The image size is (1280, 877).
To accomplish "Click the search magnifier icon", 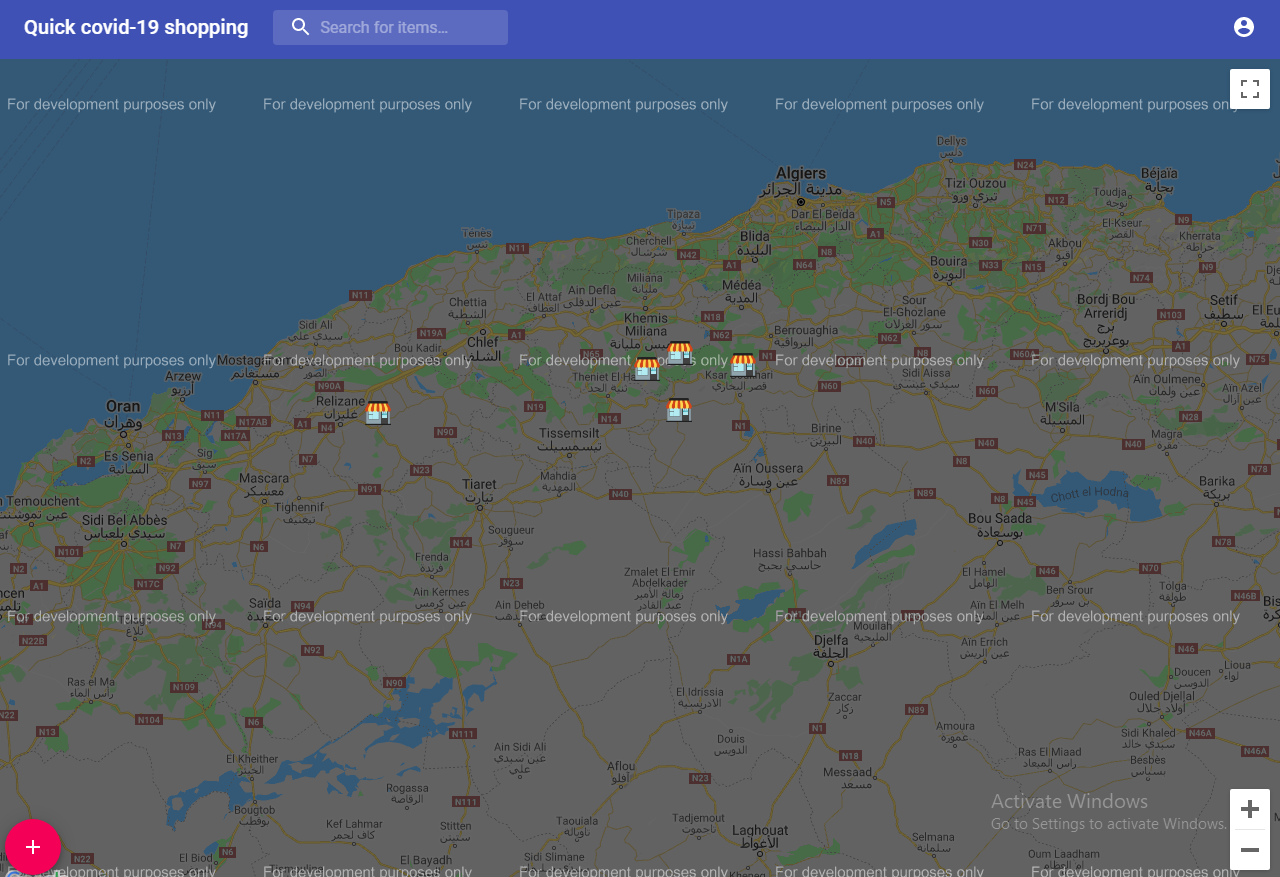I will pyautogui.click(x=300, y=27).
